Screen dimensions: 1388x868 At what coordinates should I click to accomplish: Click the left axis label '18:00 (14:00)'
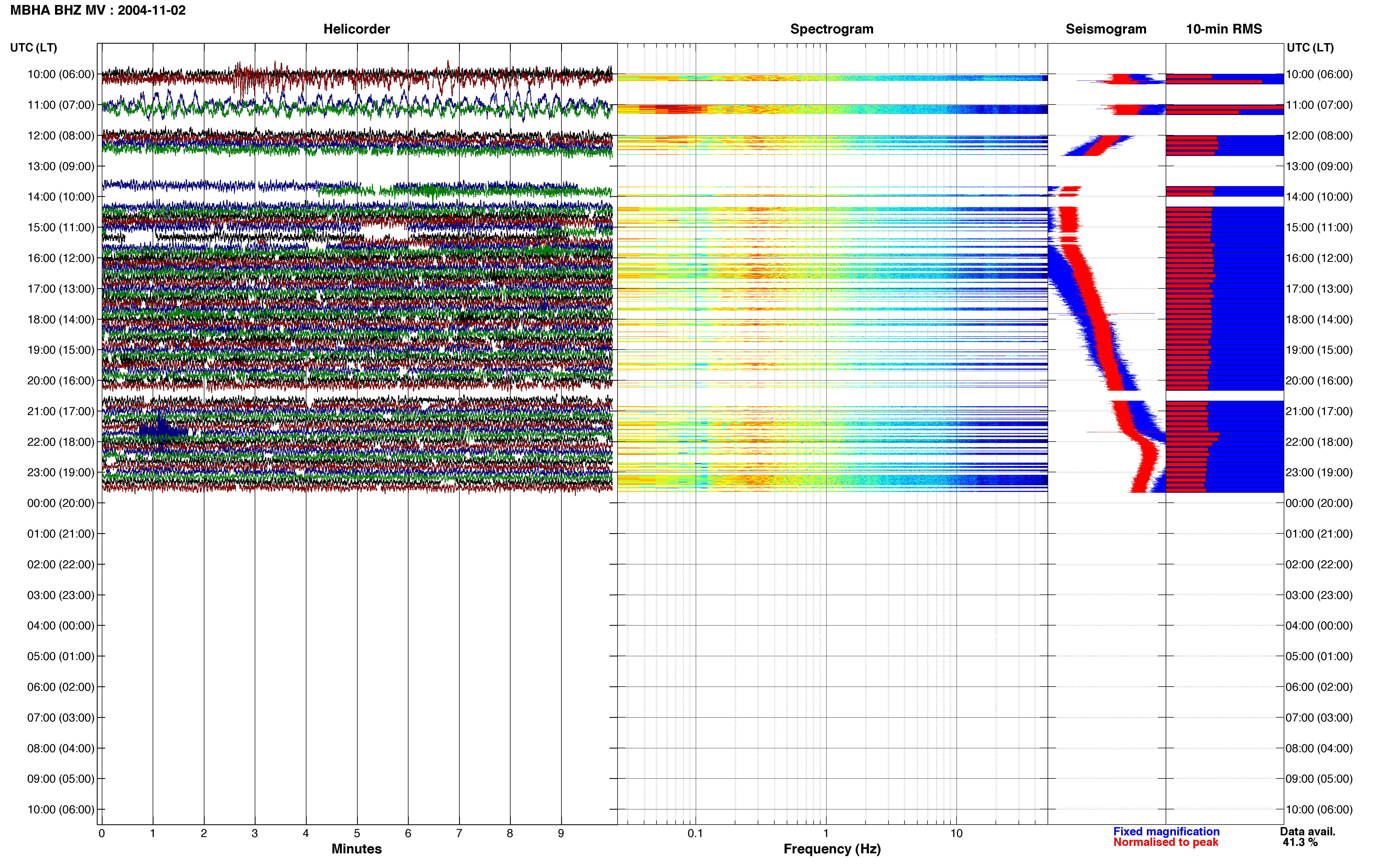61,319
